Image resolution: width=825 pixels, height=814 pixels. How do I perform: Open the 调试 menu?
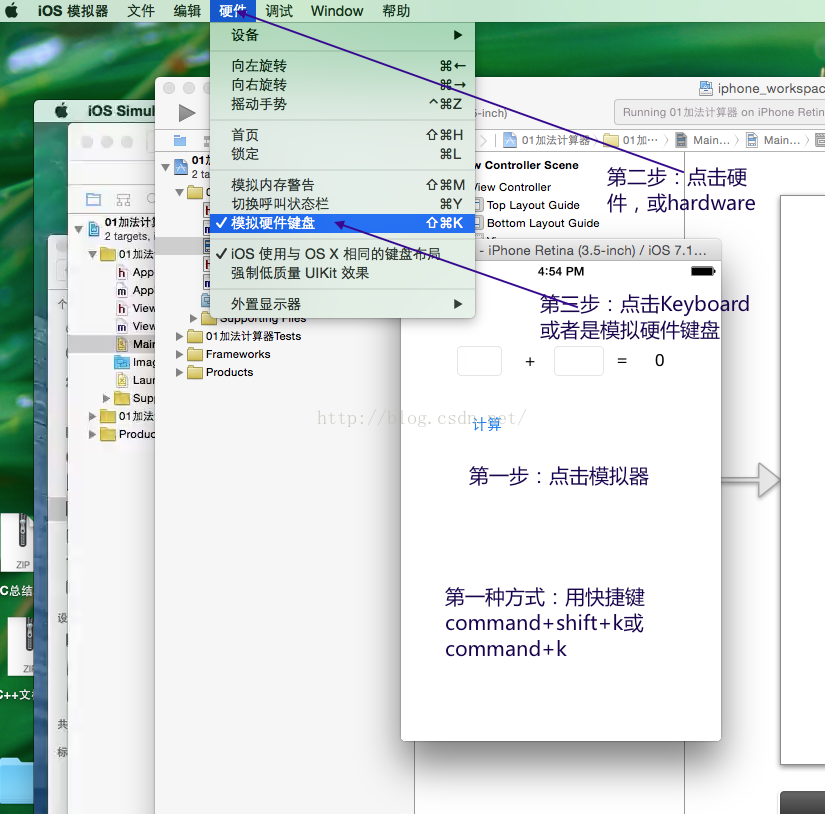[279, 11]
